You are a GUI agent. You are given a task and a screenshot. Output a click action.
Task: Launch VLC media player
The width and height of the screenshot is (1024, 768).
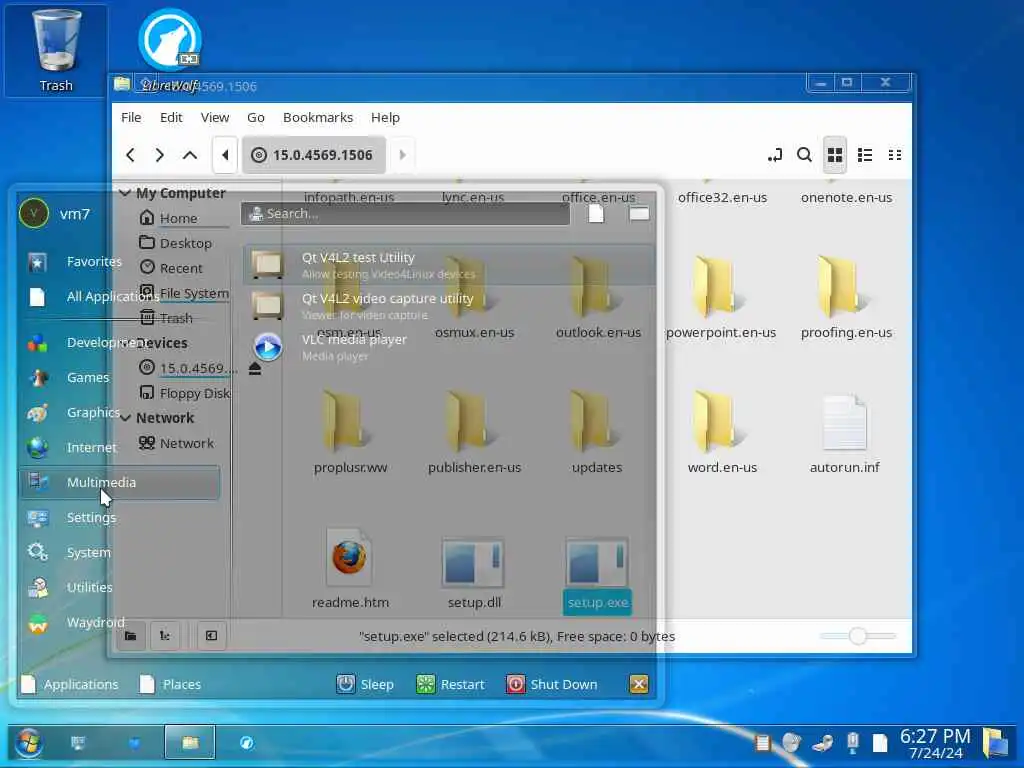tap(449, 347)
